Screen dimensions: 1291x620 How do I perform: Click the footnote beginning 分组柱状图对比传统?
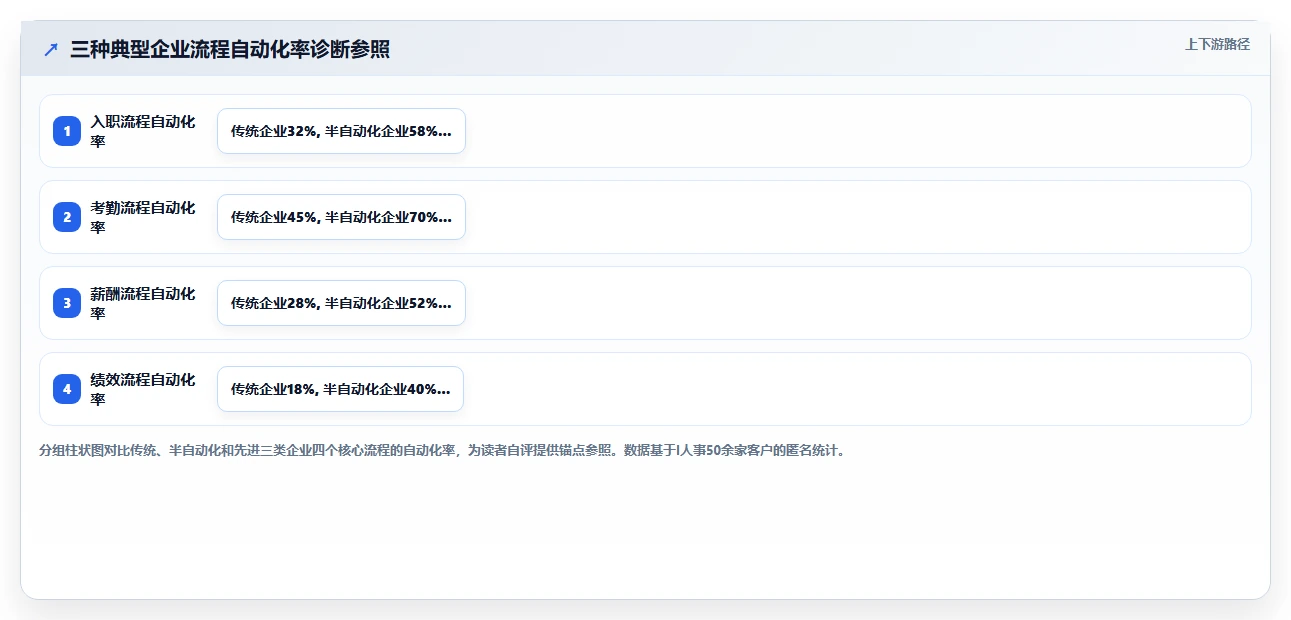pyautogui.click(x=444, y=450)
